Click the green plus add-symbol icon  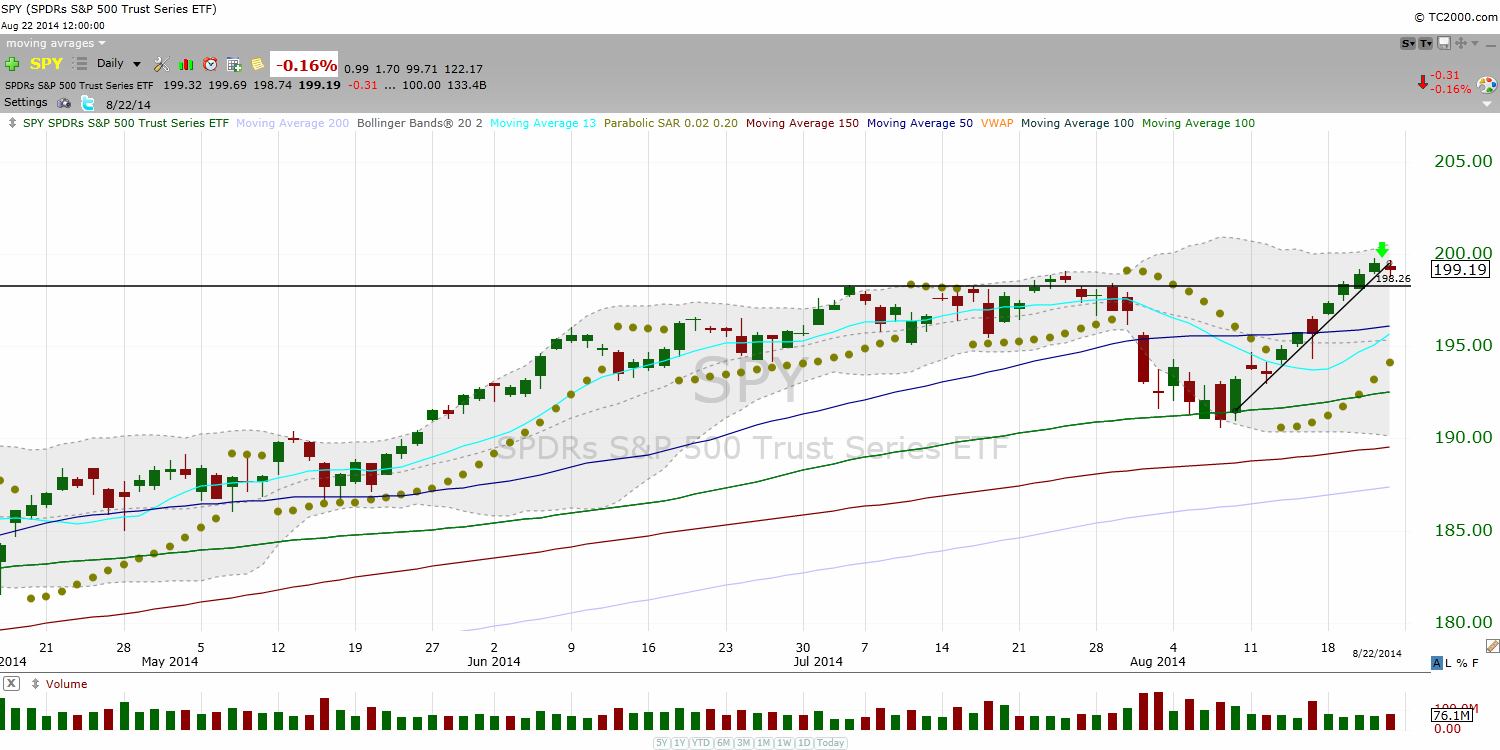pos(12,64)
